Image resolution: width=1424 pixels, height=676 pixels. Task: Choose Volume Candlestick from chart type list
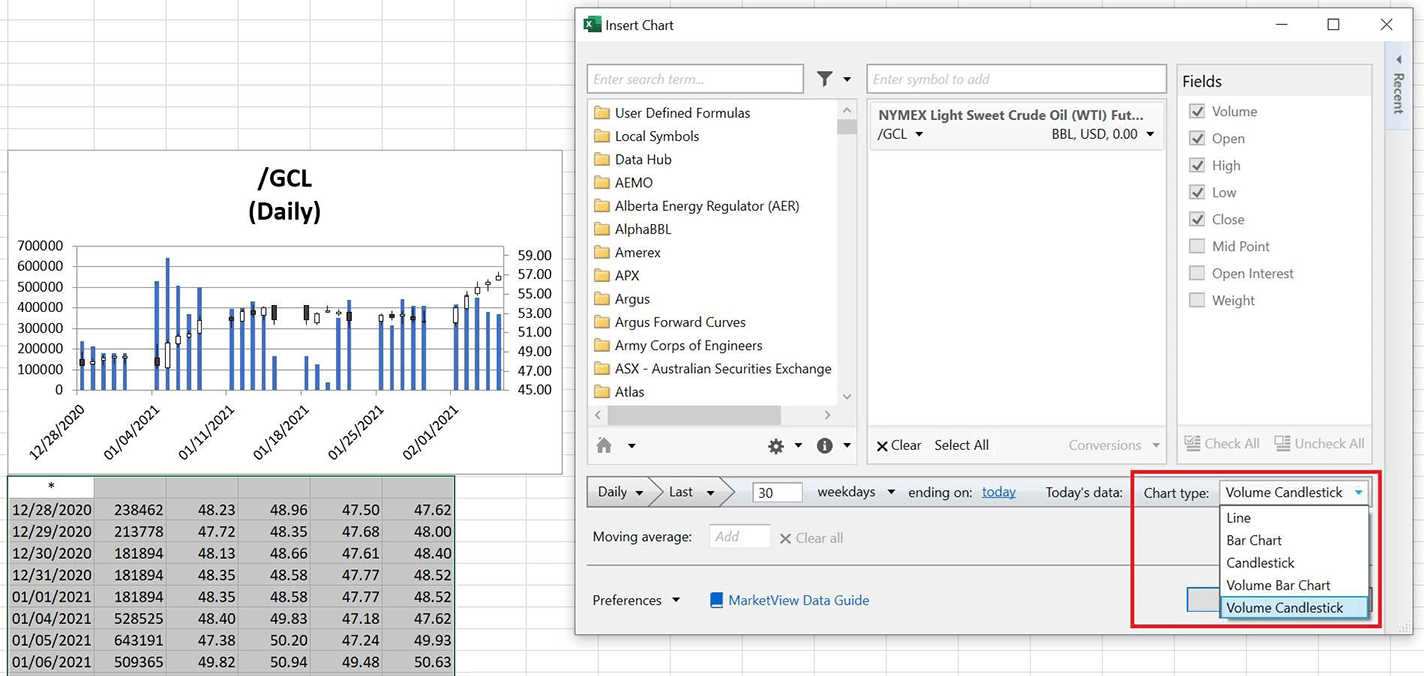[x=1294, y=607]
